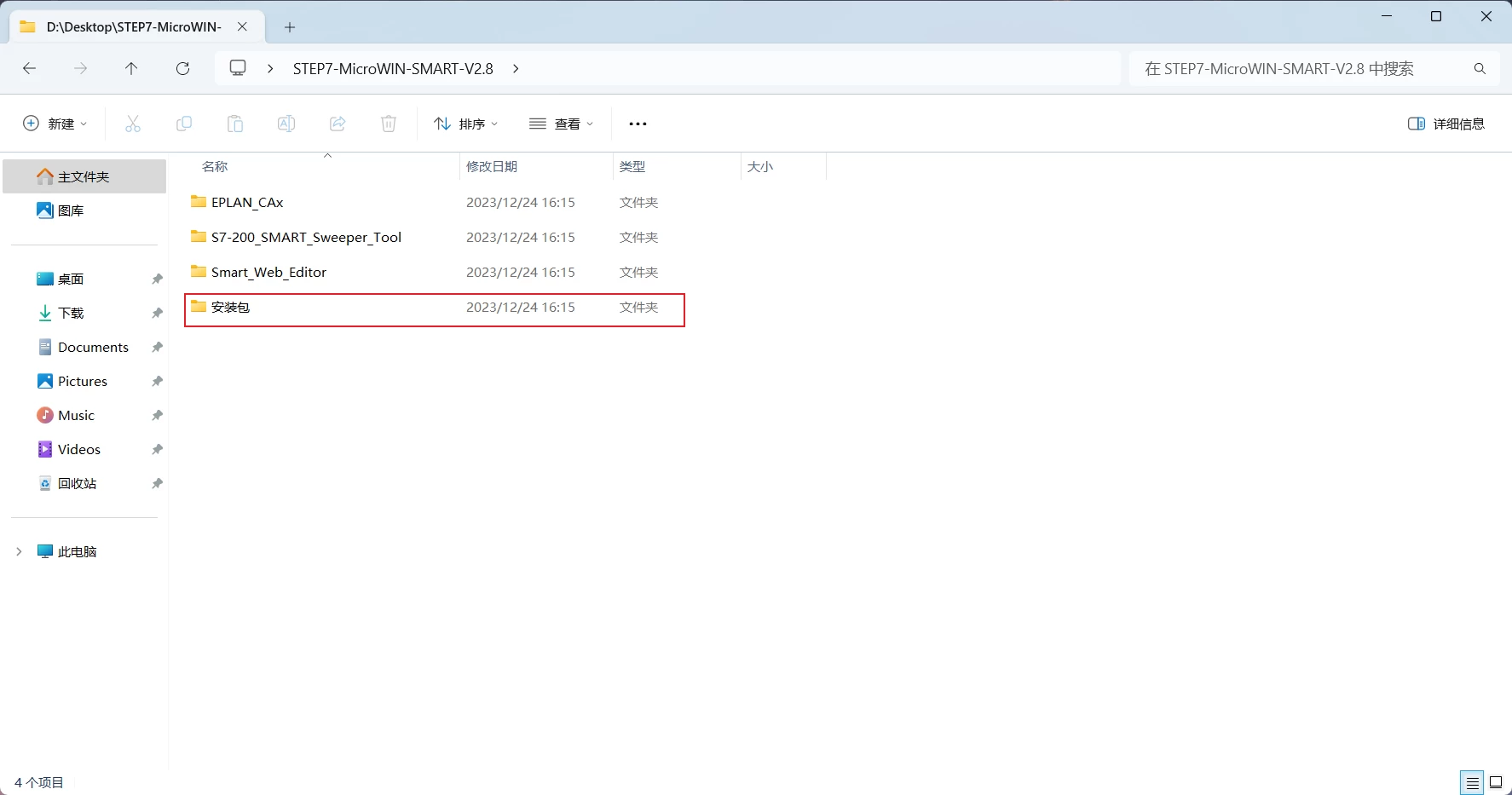This screenshot has height=795, width=1512.
Task: Click pin icon next to Videos
Action: point(157,449)
